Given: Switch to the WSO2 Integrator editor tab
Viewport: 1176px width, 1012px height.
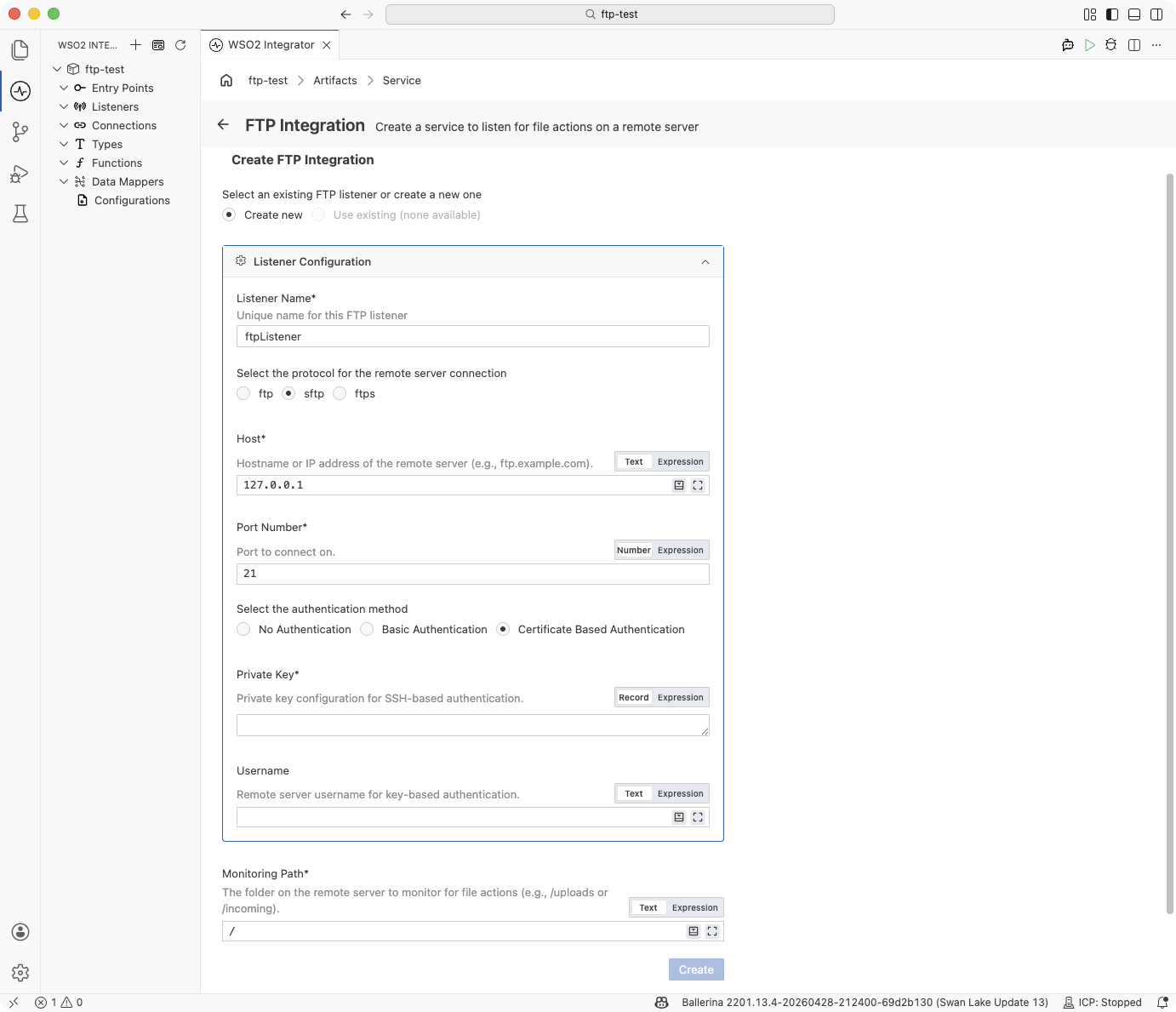Looking at the screenshot, I should point(271,45).
